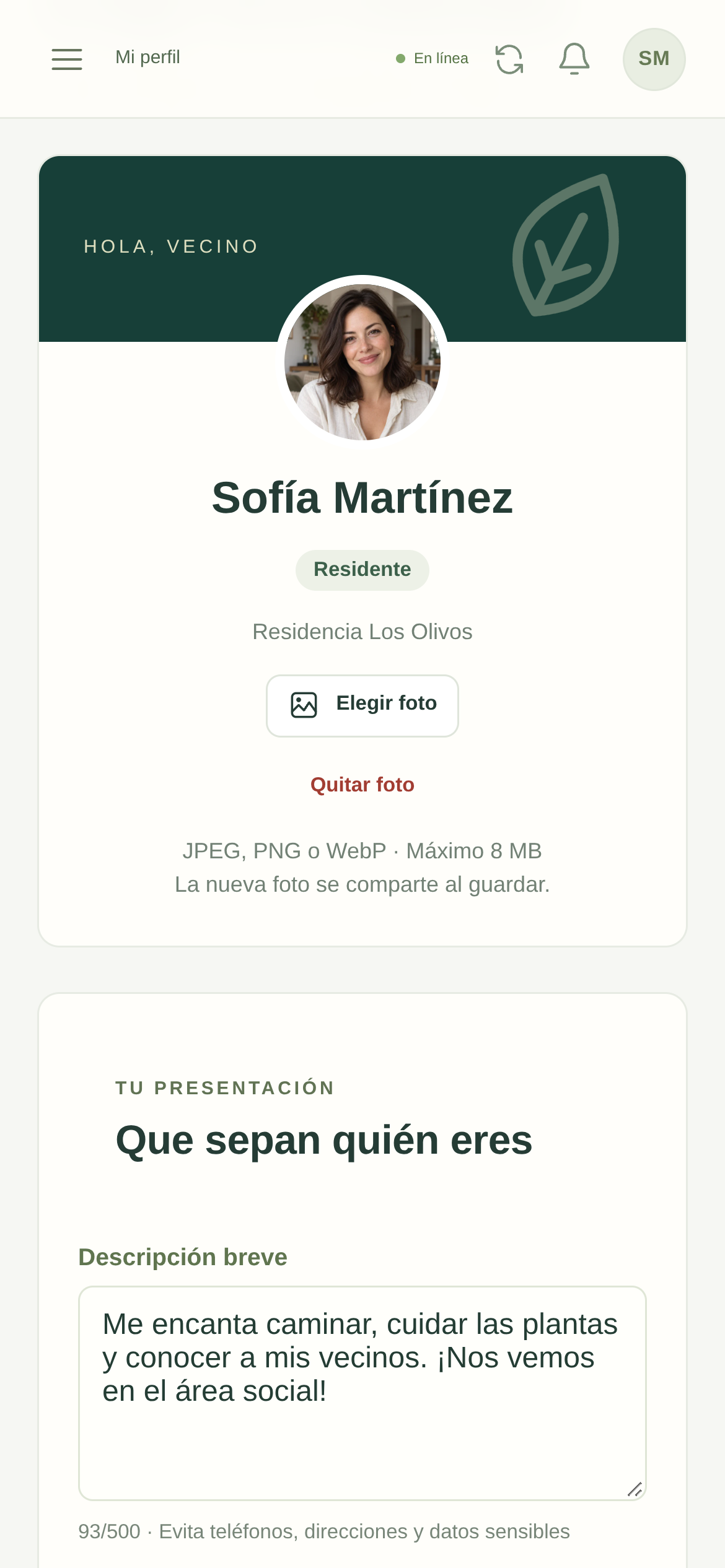Viewport: 725px width, 1568px height.
Task: Click the Descripción breve label
Action: tap(183, 1257)
